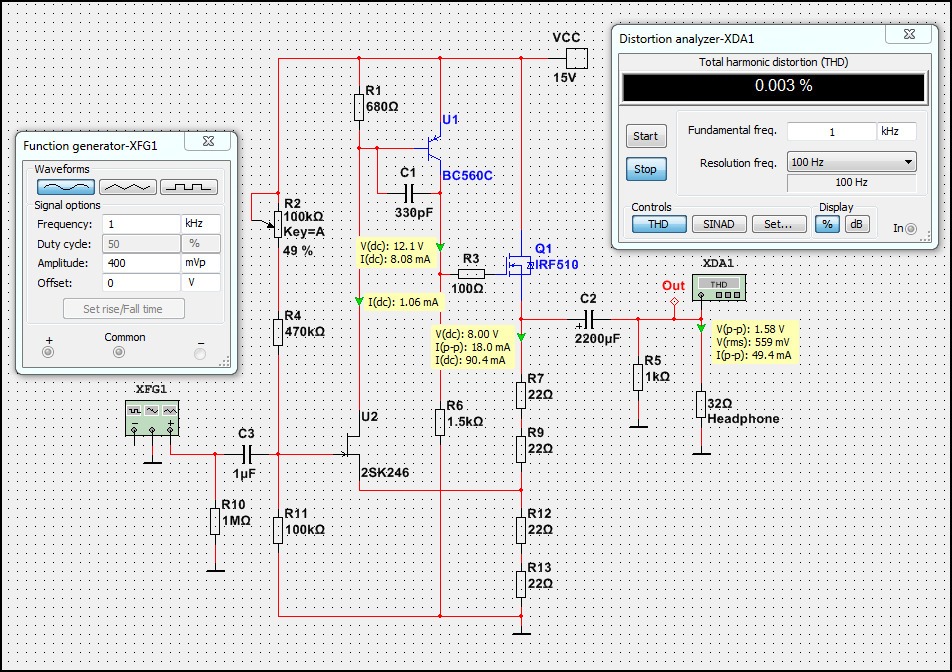Image resolution: width=952 pixels, height=672 pixels.
Task: Select resistor R5 1kΩ symbol
Action: 638,377
